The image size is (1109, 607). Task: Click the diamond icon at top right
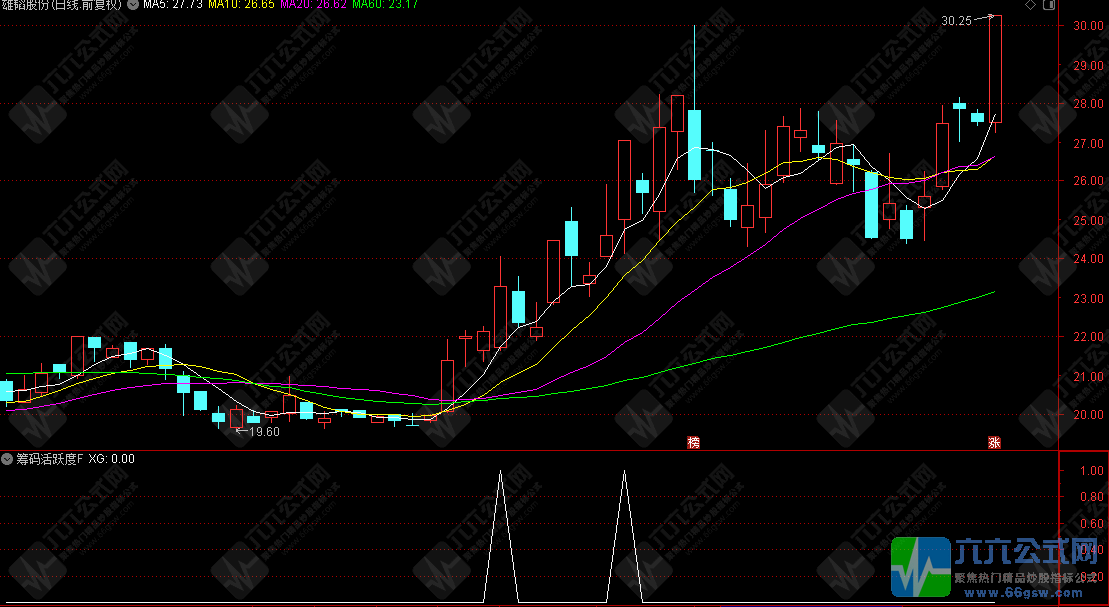pos(1030,5)
